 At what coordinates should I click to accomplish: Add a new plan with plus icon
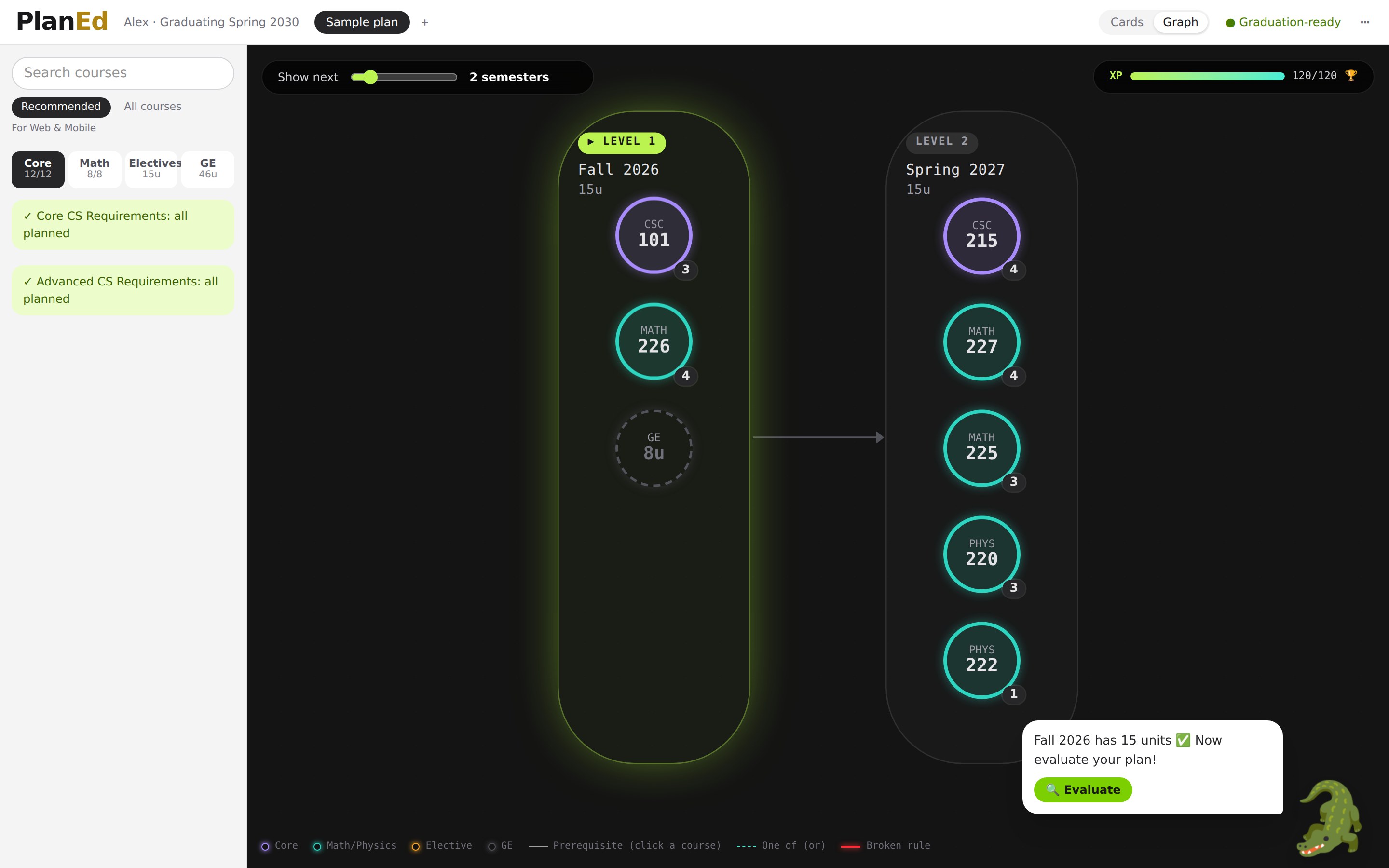coord(425,22)
